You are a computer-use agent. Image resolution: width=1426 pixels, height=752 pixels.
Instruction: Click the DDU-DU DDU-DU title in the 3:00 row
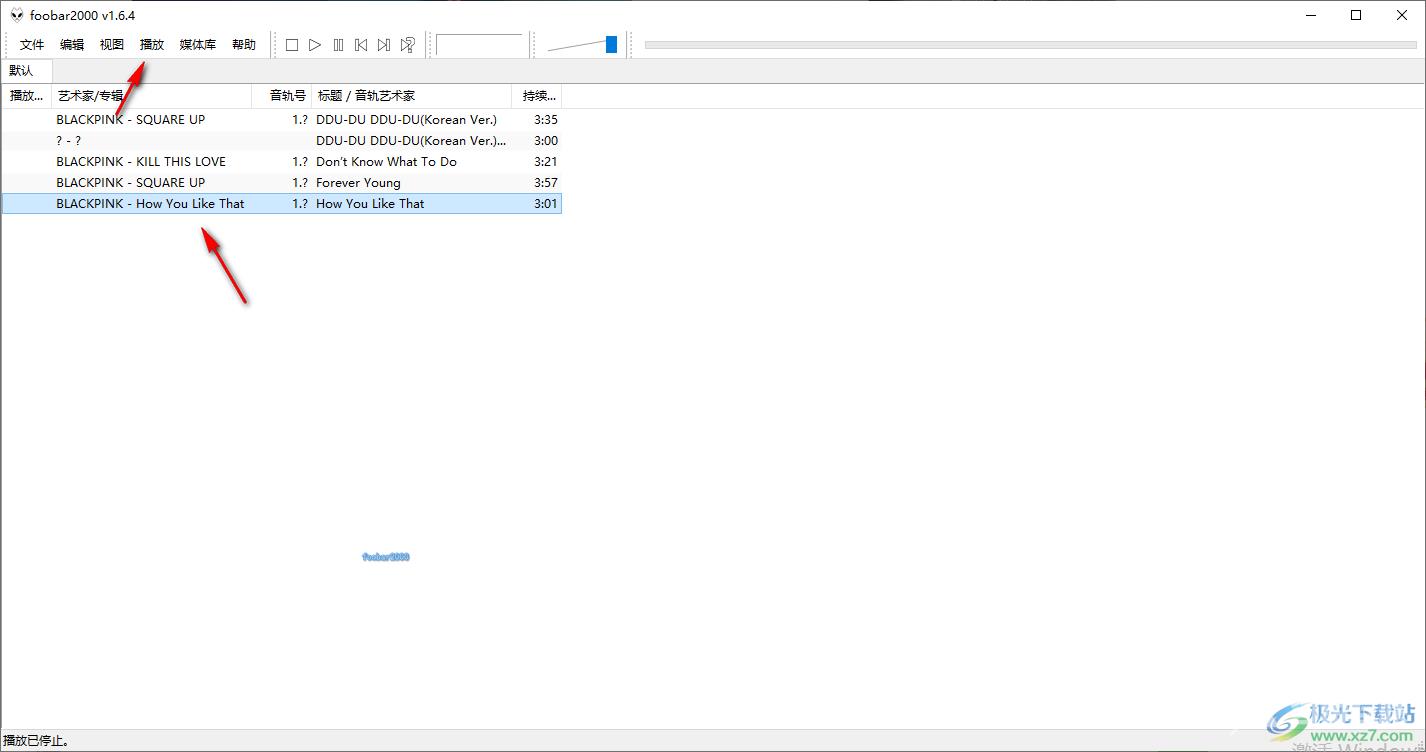click(x=411, y=141)
